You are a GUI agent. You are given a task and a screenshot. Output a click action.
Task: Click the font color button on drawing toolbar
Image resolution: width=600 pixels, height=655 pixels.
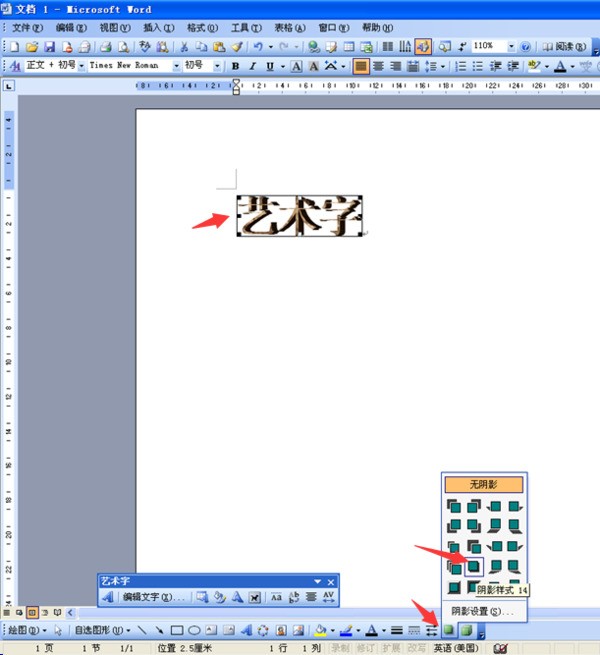371,631
